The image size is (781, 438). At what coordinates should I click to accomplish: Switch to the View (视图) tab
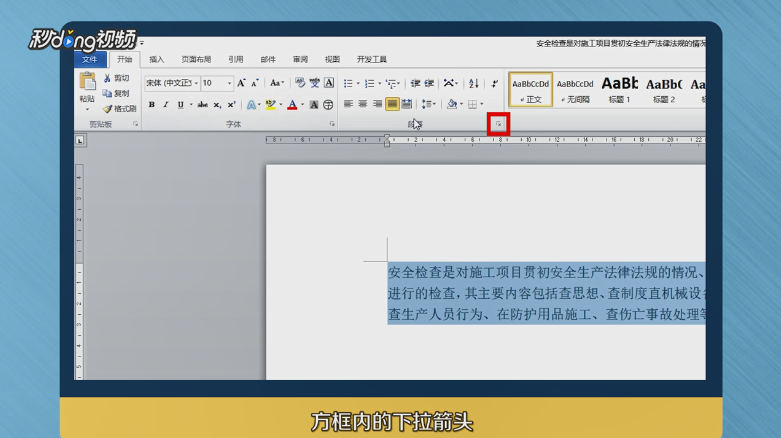click(332, 59)
